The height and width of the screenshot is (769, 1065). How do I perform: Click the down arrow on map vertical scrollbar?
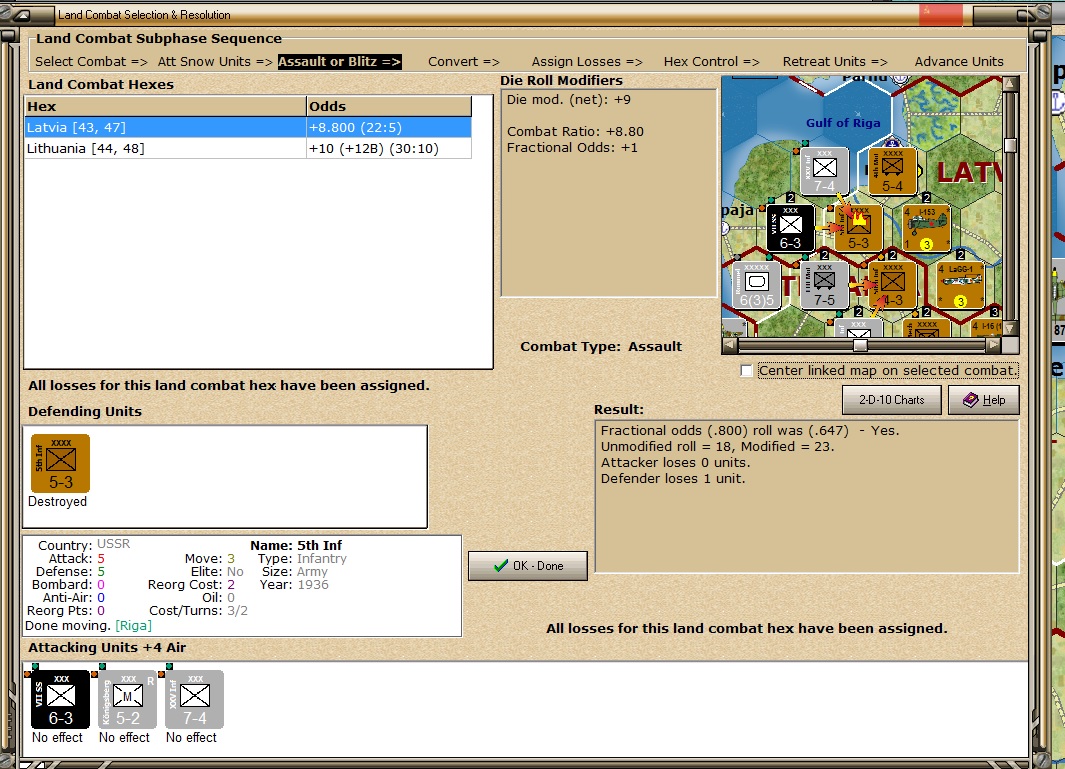(1010, 329)
